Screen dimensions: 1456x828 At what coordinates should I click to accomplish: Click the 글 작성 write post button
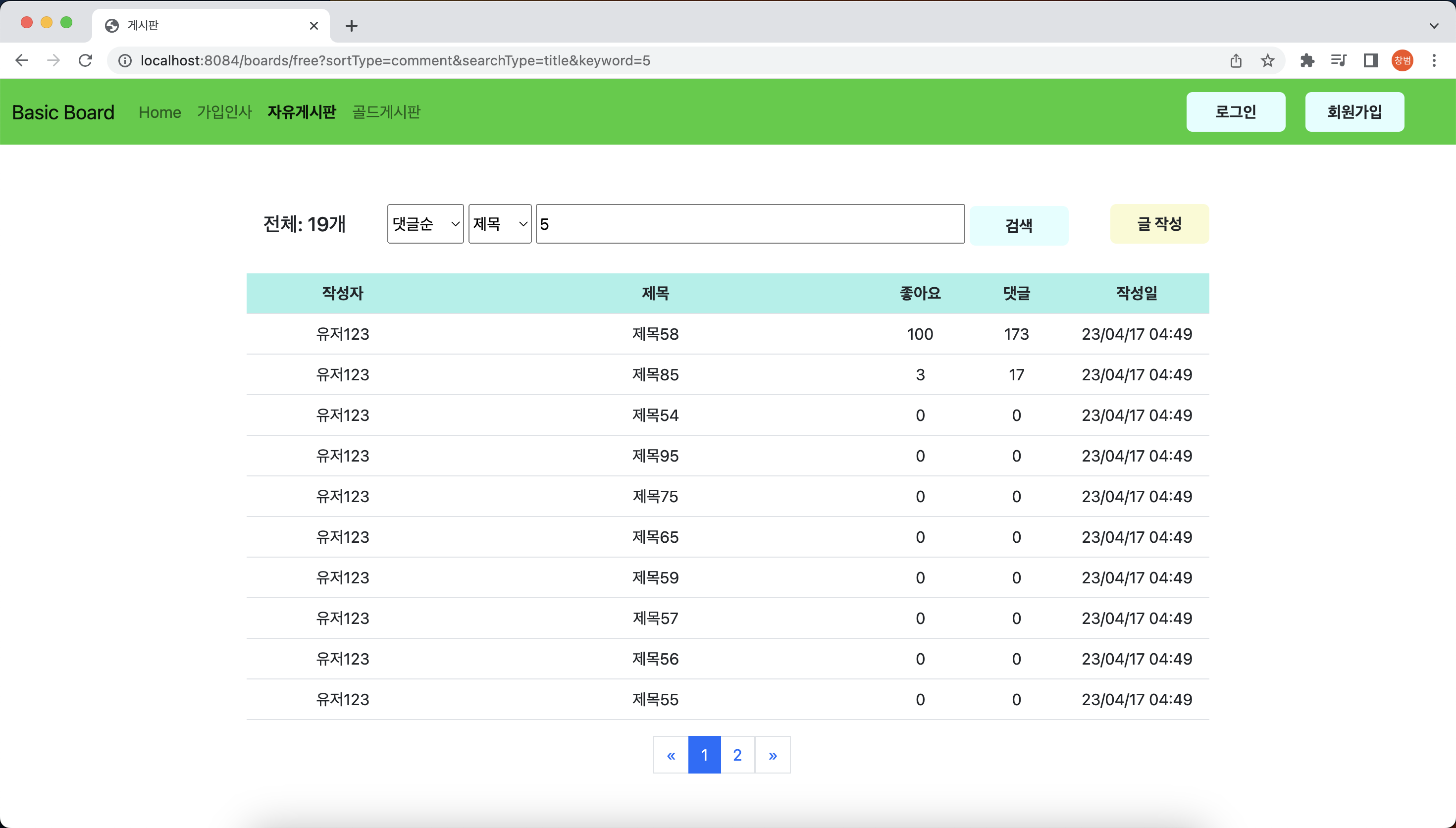tap(1159, 224)
